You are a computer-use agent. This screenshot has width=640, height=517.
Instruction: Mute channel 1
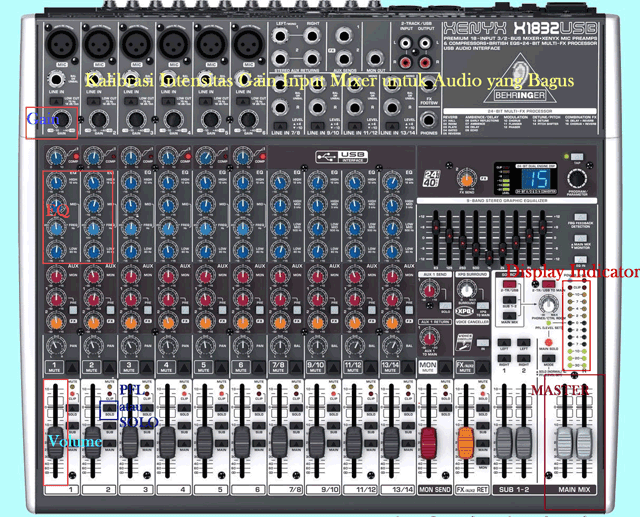72,367
